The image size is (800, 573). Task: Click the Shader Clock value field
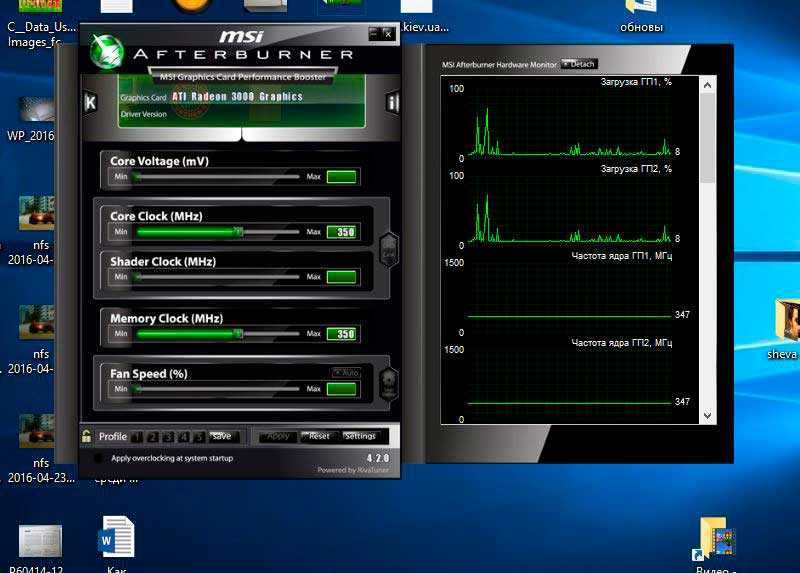click(341, 277)
